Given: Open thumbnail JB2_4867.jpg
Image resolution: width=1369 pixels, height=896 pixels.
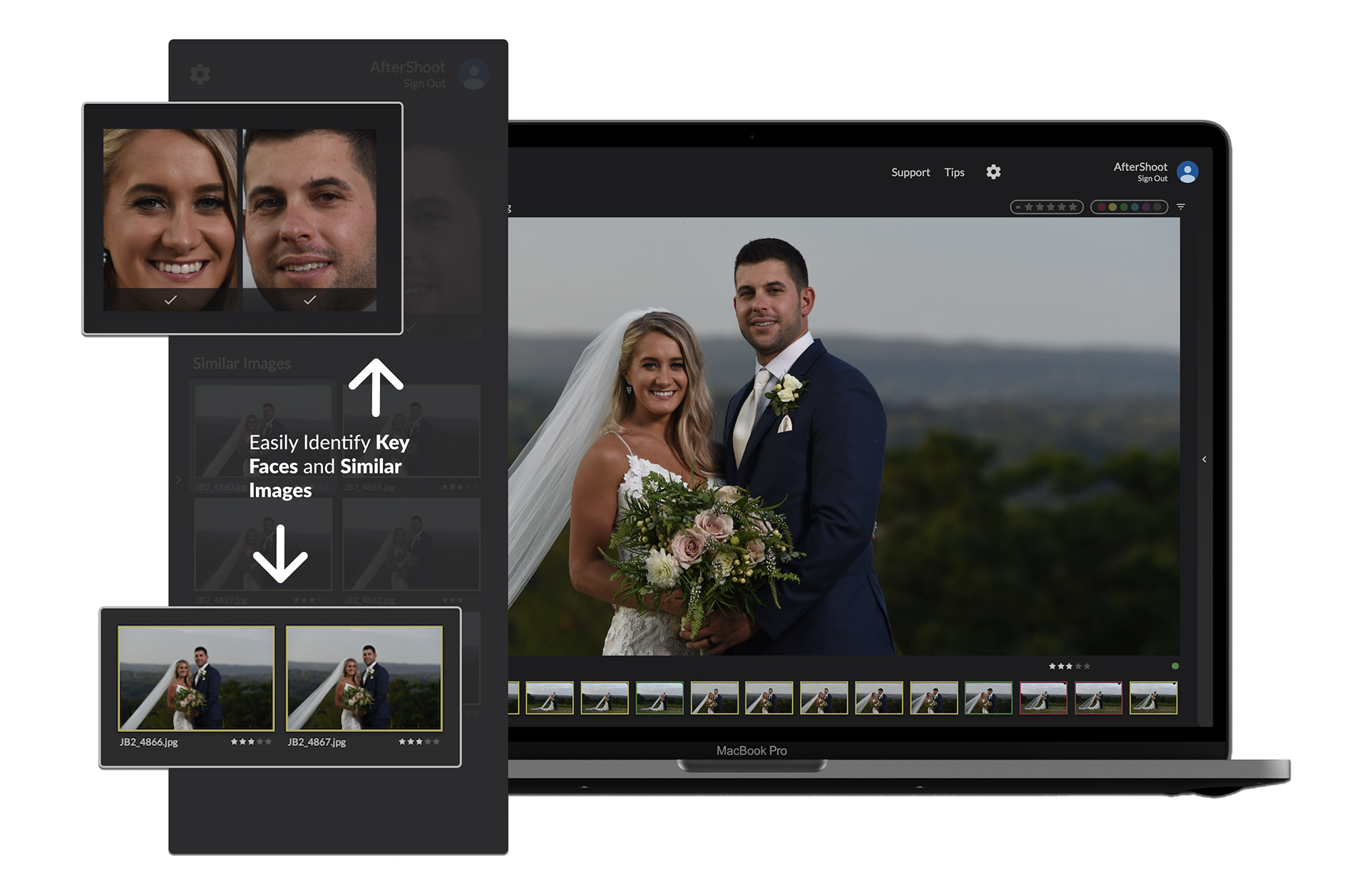Looking at the screenshot, I should pyautogui.click(x=364, y=678).
